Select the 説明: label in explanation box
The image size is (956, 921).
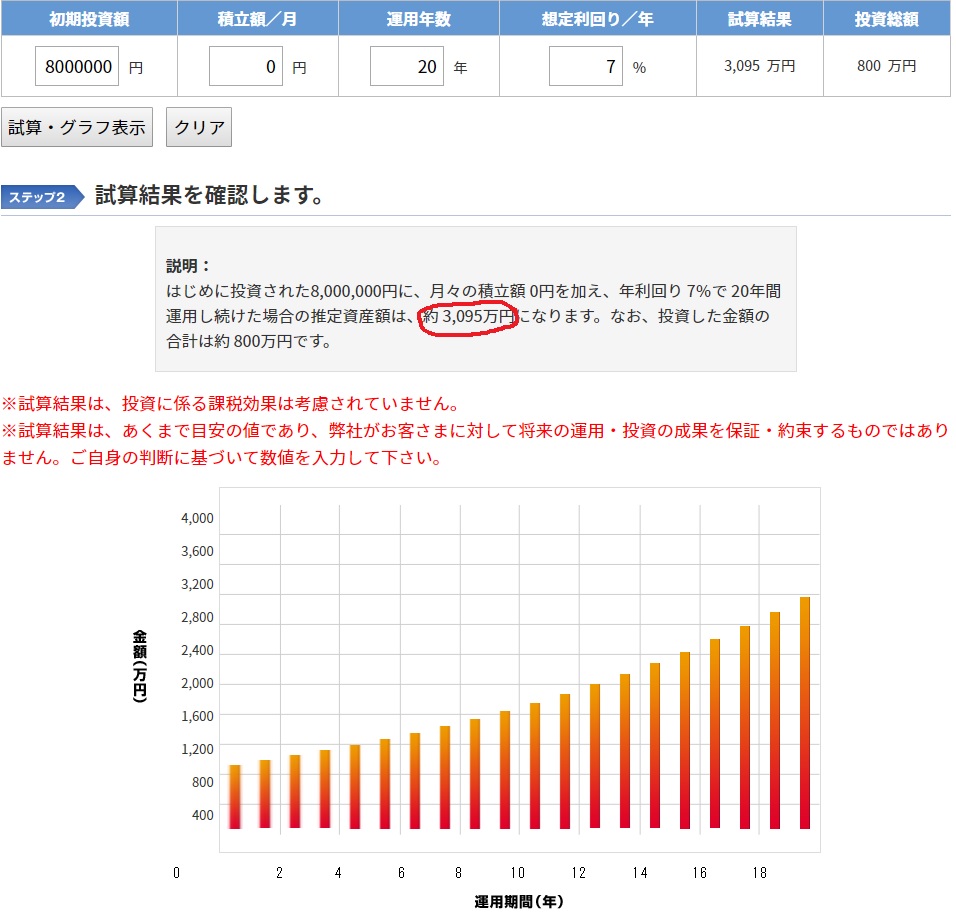188,266
